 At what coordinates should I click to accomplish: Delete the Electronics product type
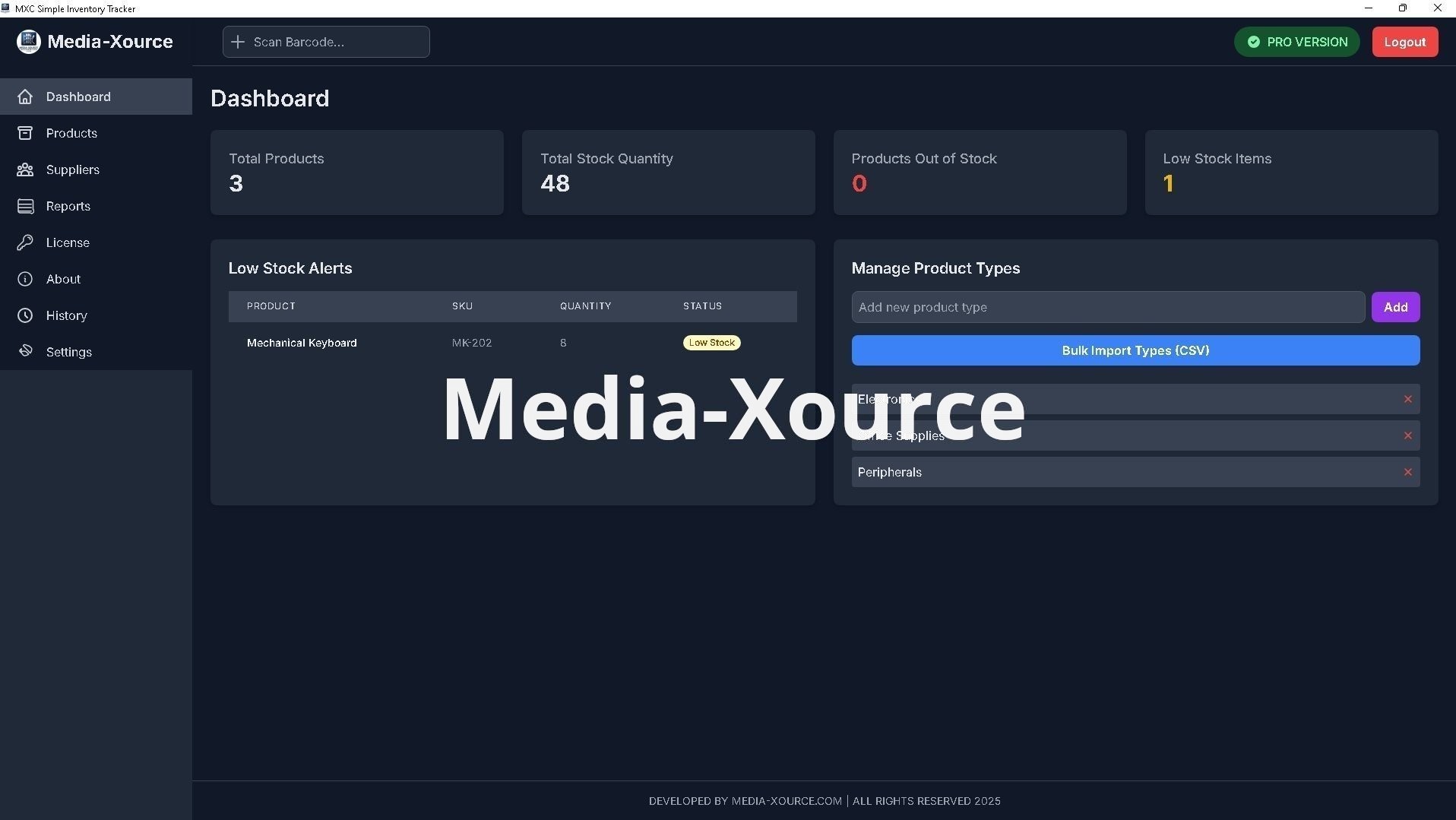pos(1407,399)
